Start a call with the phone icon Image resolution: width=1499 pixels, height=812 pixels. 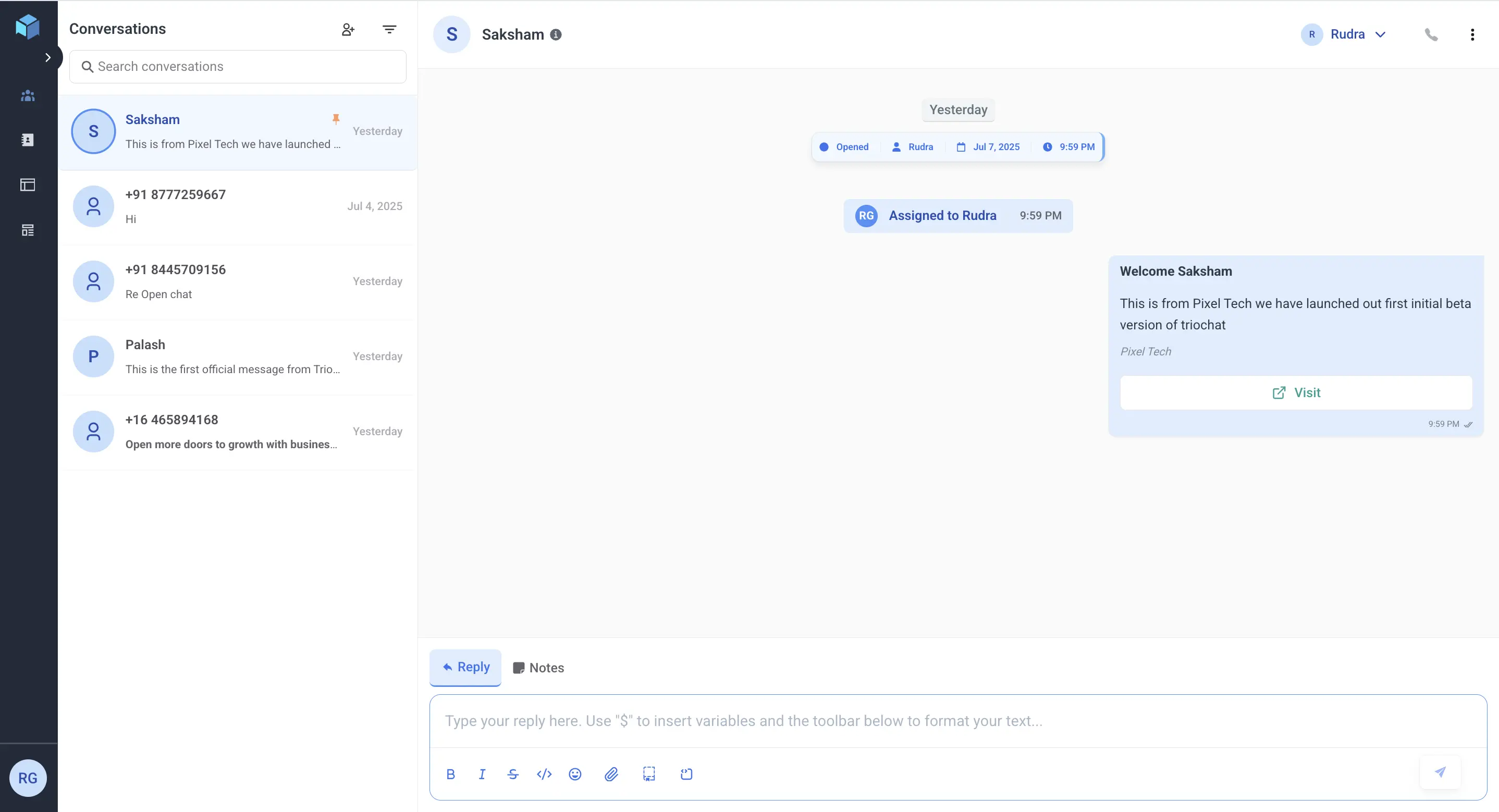coord(1431,34)
